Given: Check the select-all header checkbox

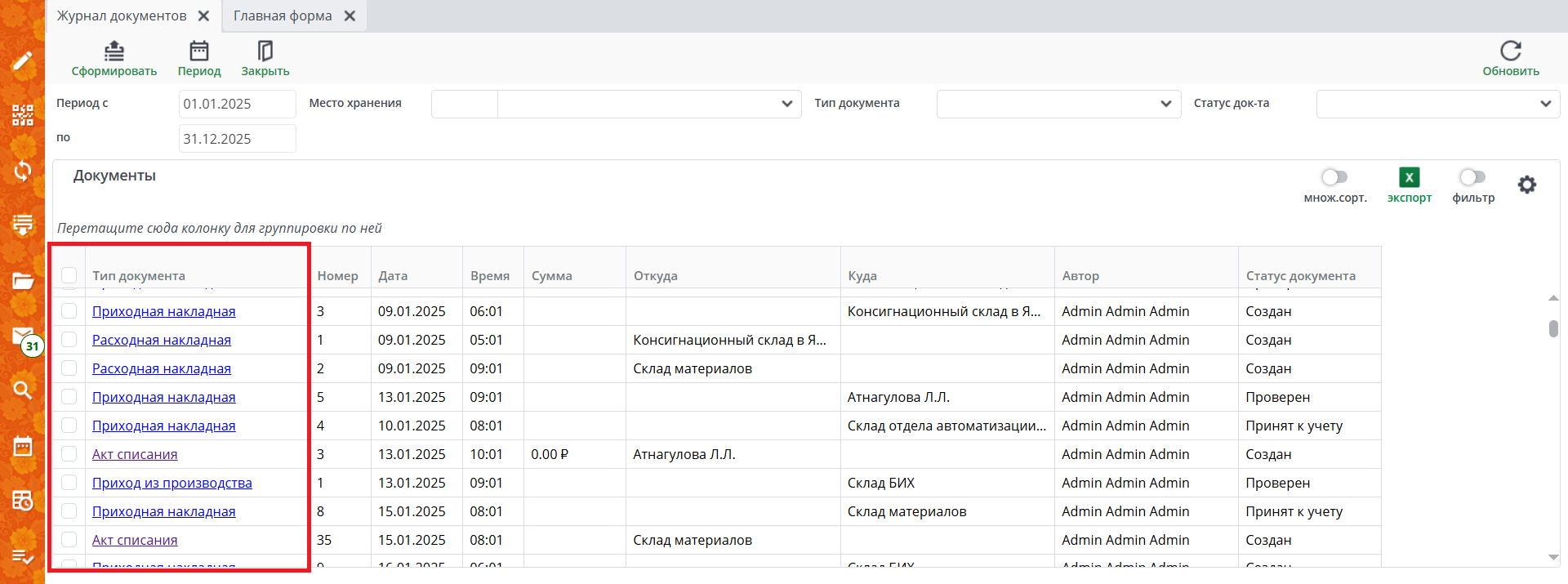Looking at the screenshot, I should (x=69, y=276).
